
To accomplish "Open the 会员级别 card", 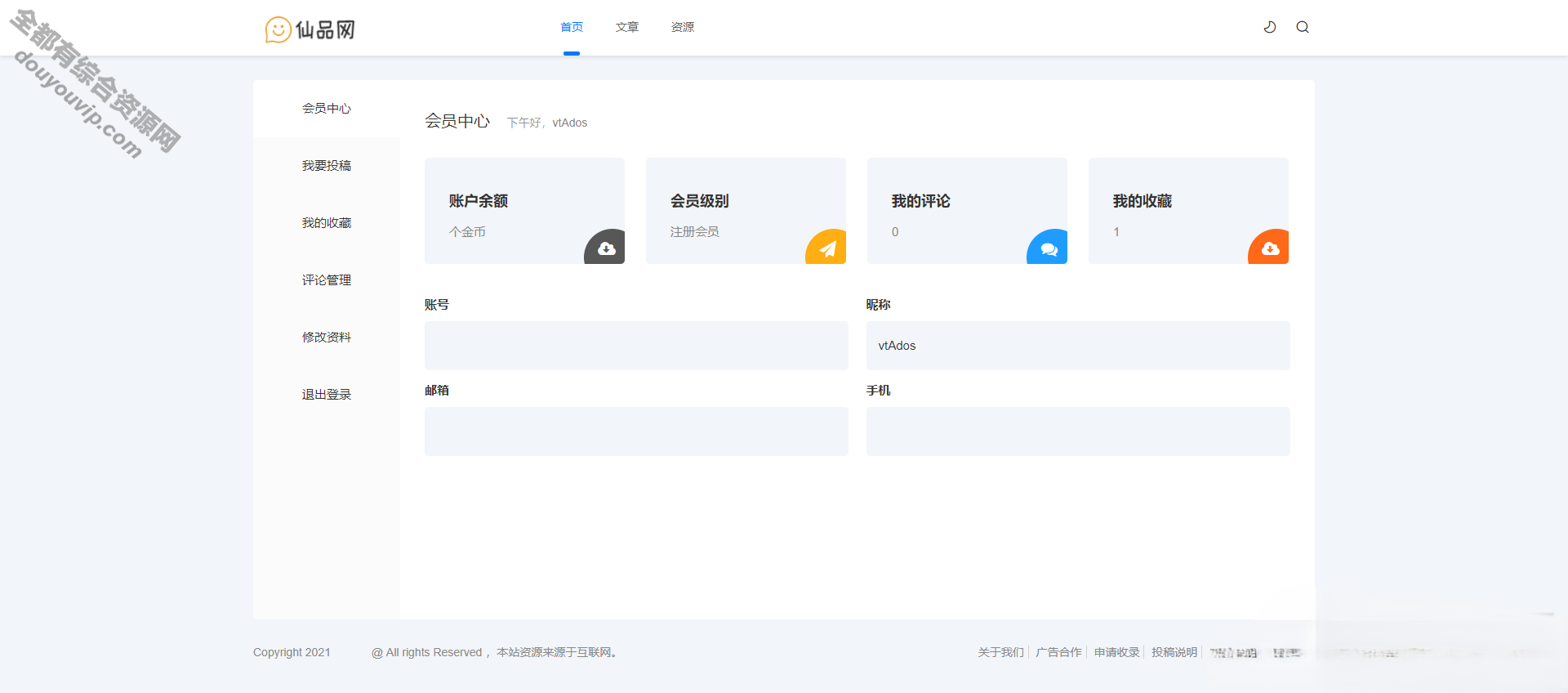I will pyautogui.click(x=746, y=211).
